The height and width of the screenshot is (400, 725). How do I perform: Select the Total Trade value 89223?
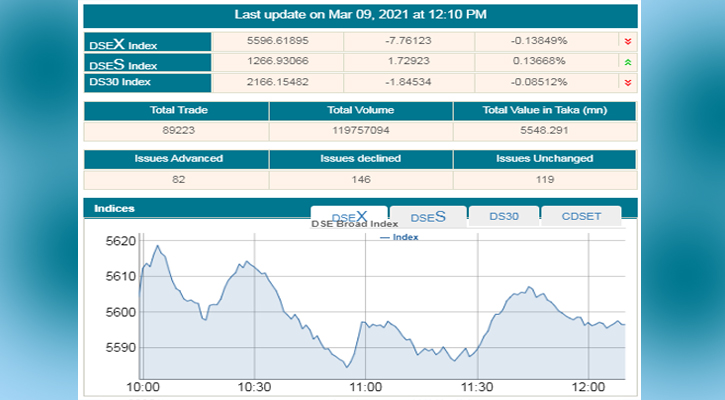(x=176, y=130)
